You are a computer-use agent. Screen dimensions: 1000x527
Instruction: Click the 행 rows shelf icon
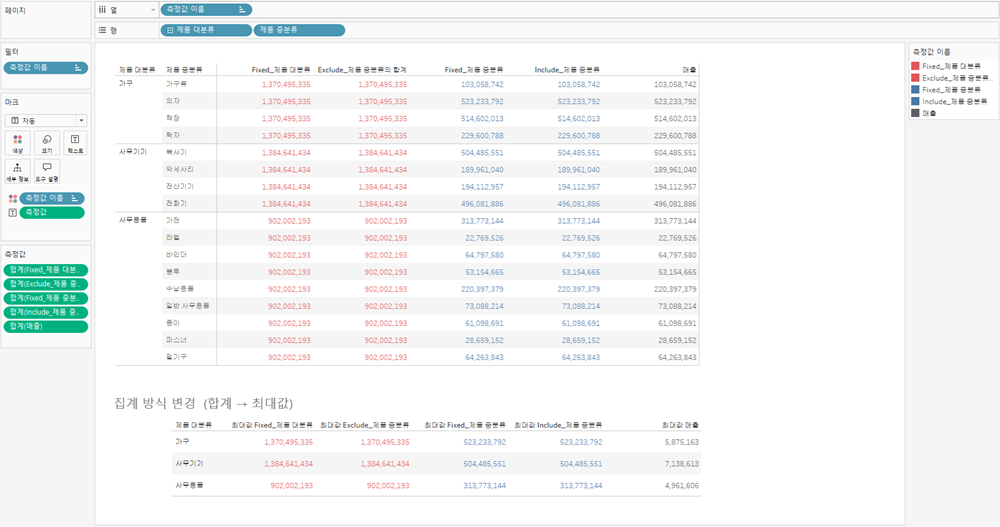tap(102, 30)
